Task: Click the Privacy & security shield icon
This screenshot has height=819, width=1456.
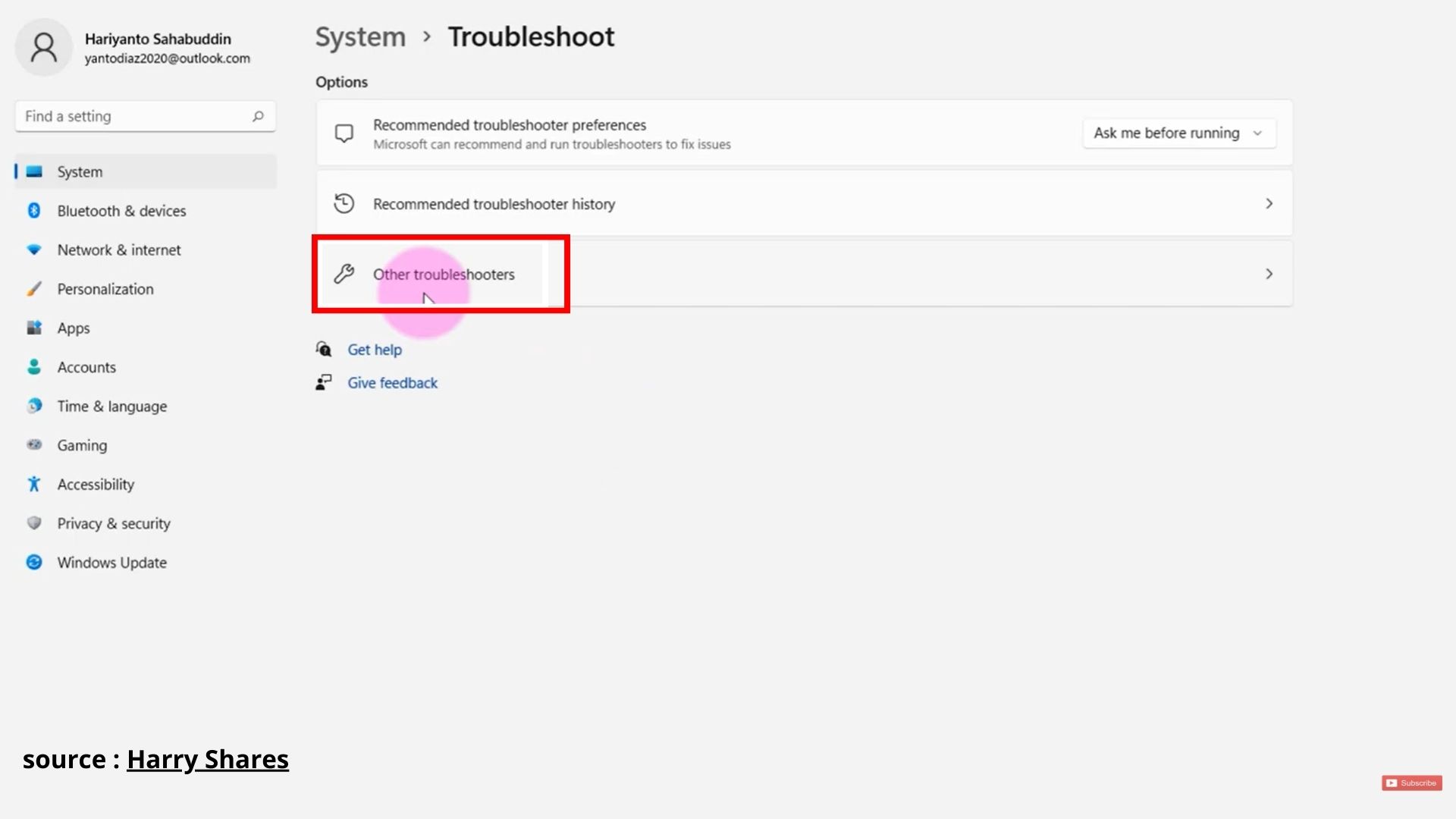Action: (34, 523)
